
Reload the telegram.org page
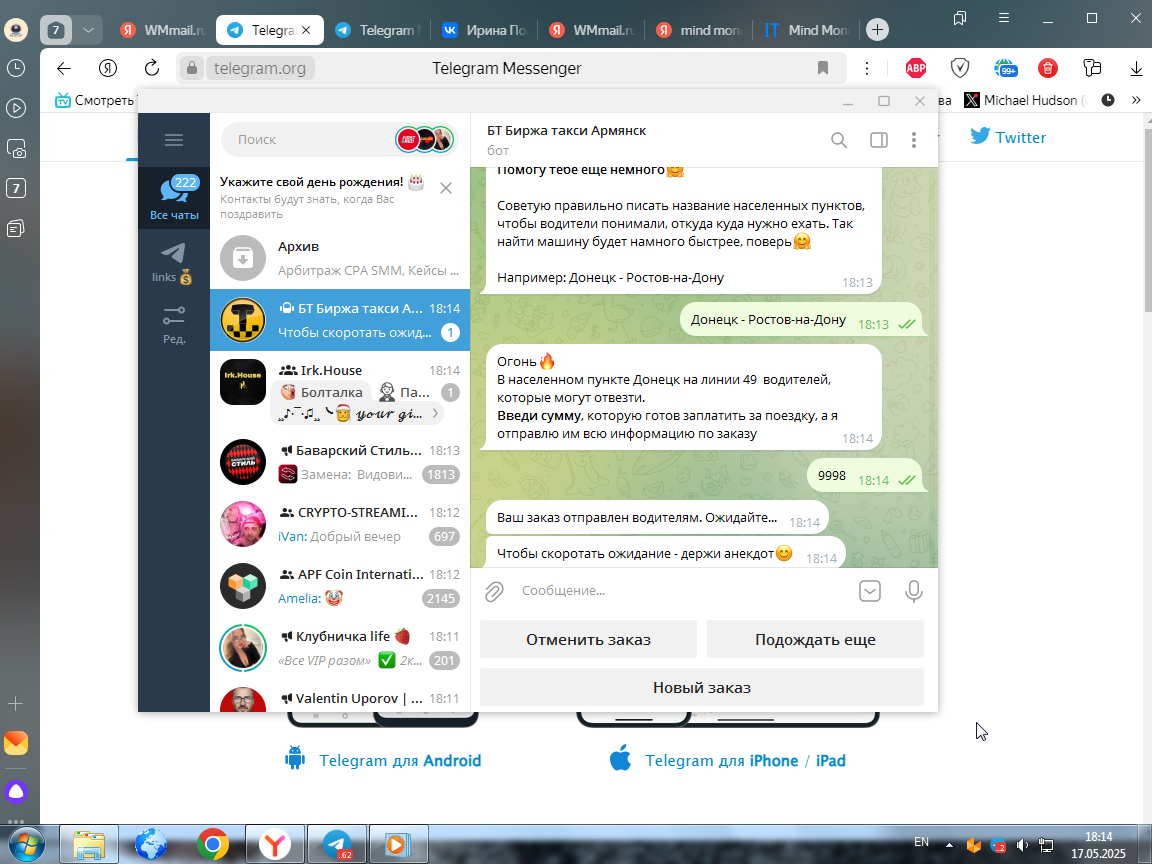152,68
